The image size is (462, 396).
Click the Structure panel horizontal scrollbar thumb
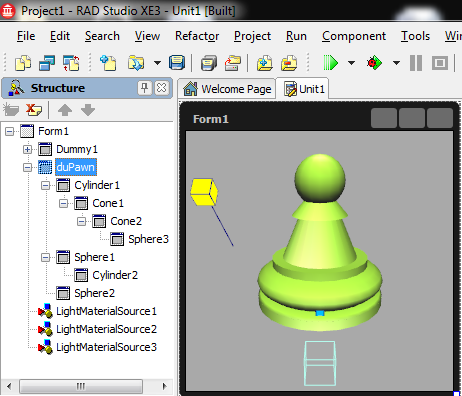coord(81,386)
